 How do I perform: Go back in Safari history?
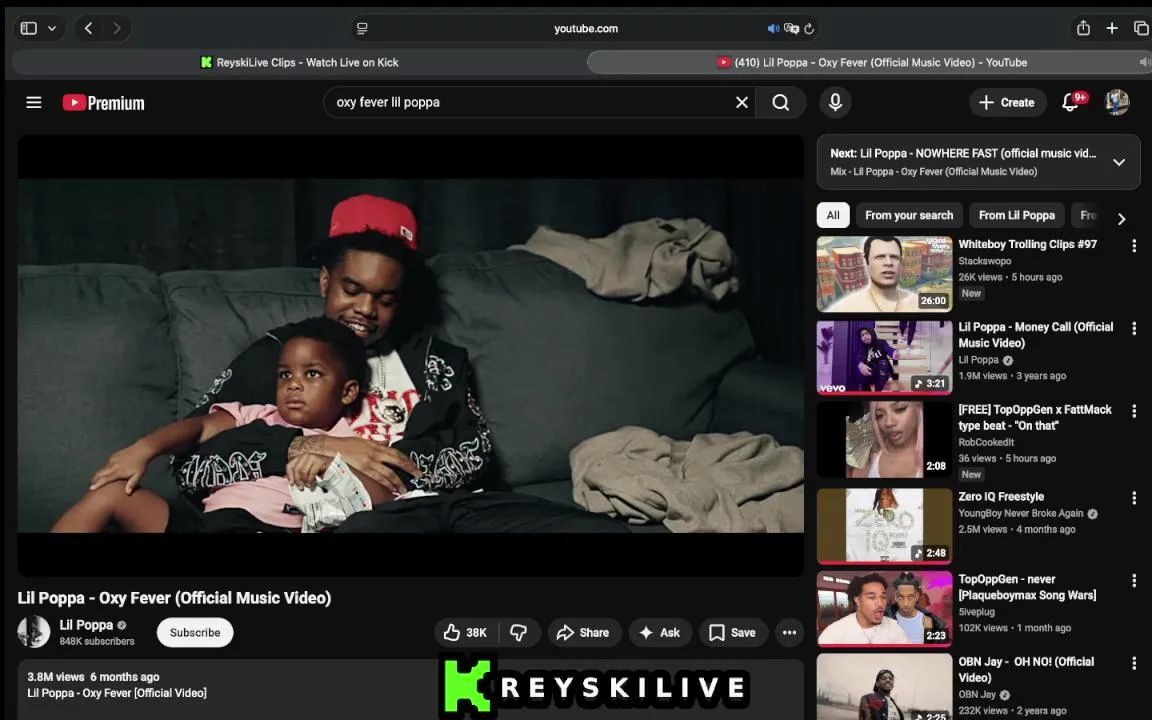point(88,28)
